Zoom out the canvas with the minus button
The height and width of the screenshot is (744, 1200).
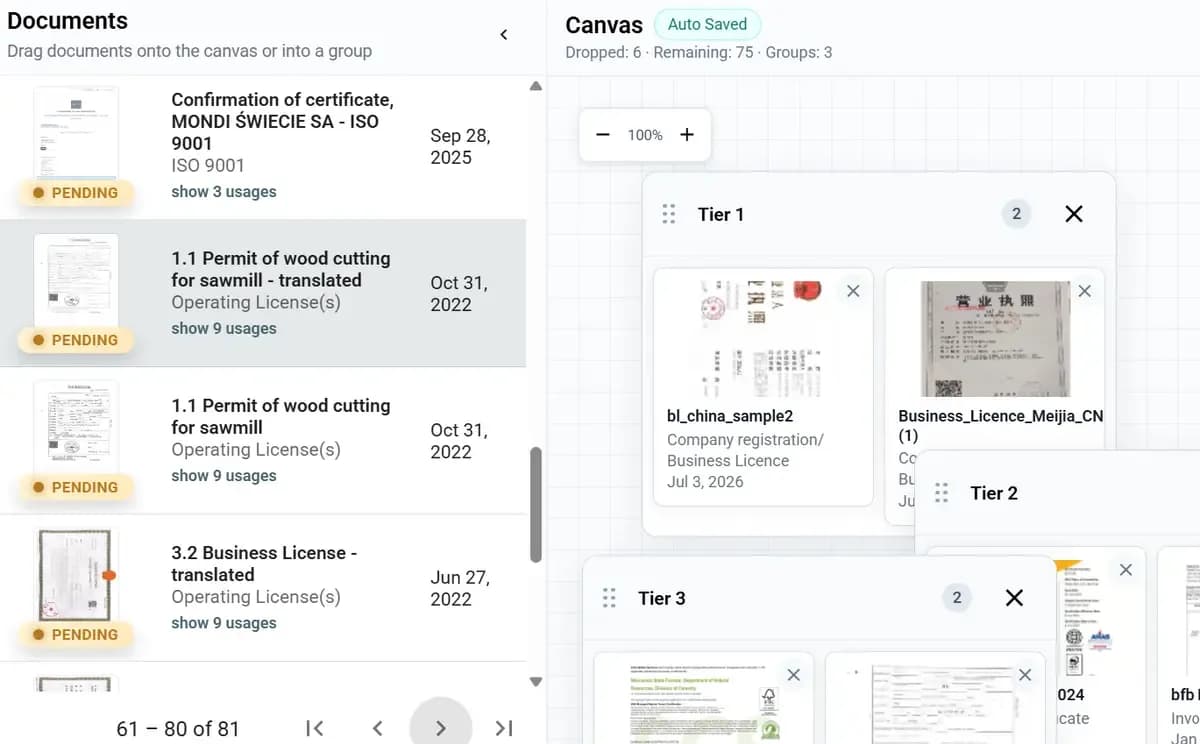603,135
